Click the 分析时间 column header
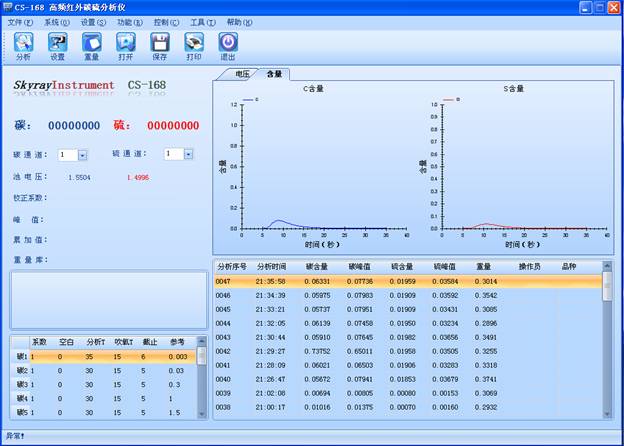Viewport: 624px width, 446px height. 271,267
